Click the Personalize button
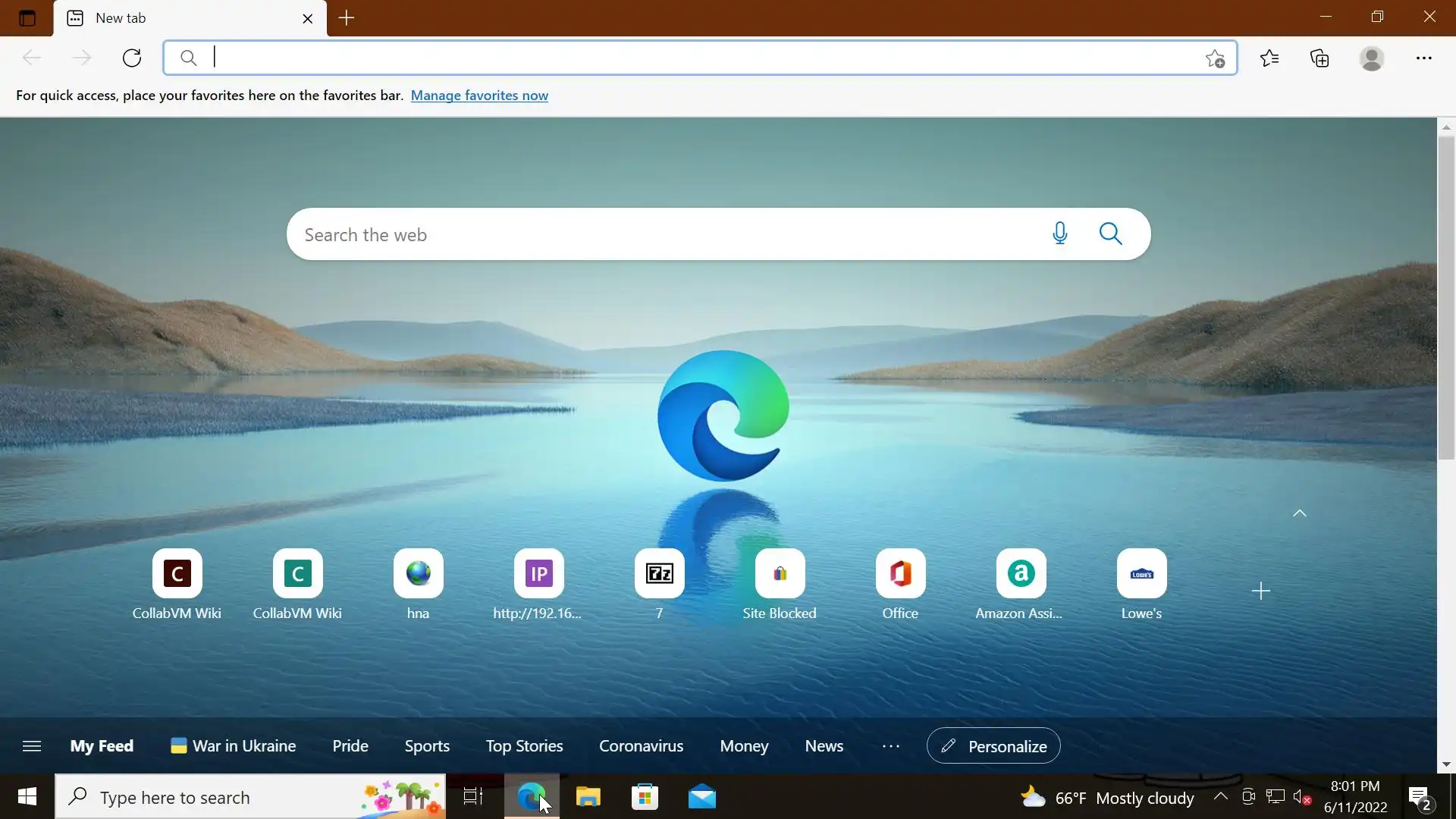Screen dimensions: 1456x819 993,746
